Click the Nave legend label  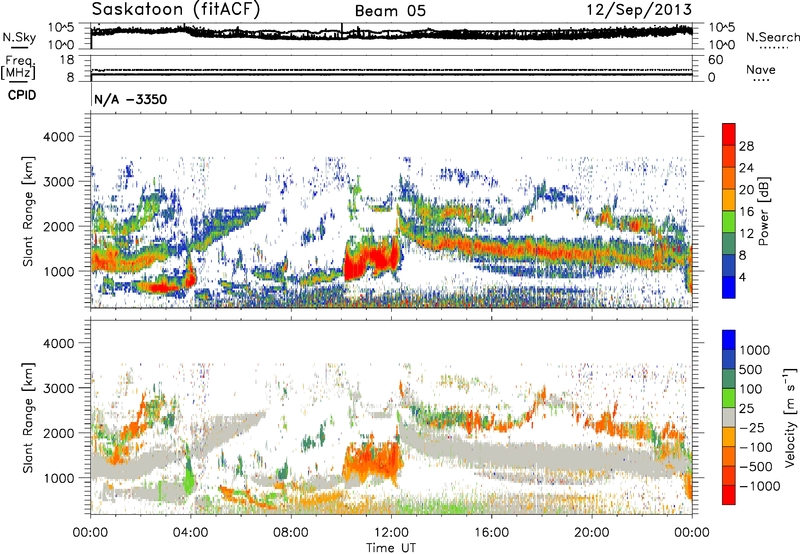point(760,69)
